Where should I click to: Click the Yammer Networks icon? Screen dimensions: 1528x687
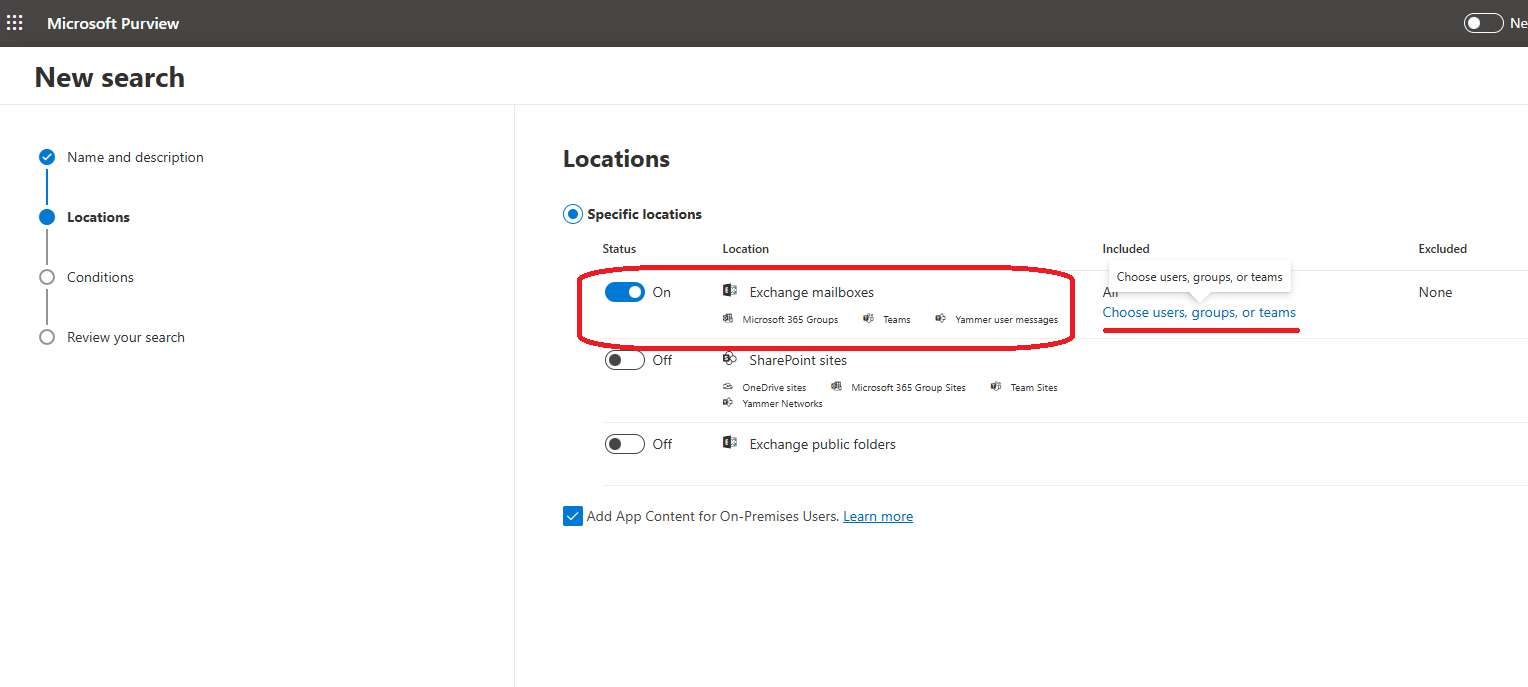click(x=728, y=403)
